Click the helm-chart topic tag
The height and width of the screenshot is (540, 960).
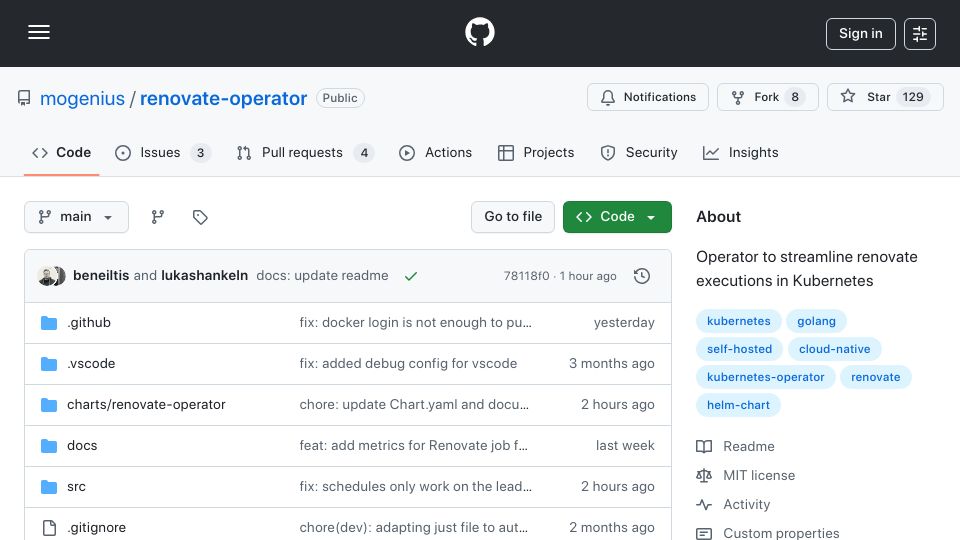coord(738,405)
